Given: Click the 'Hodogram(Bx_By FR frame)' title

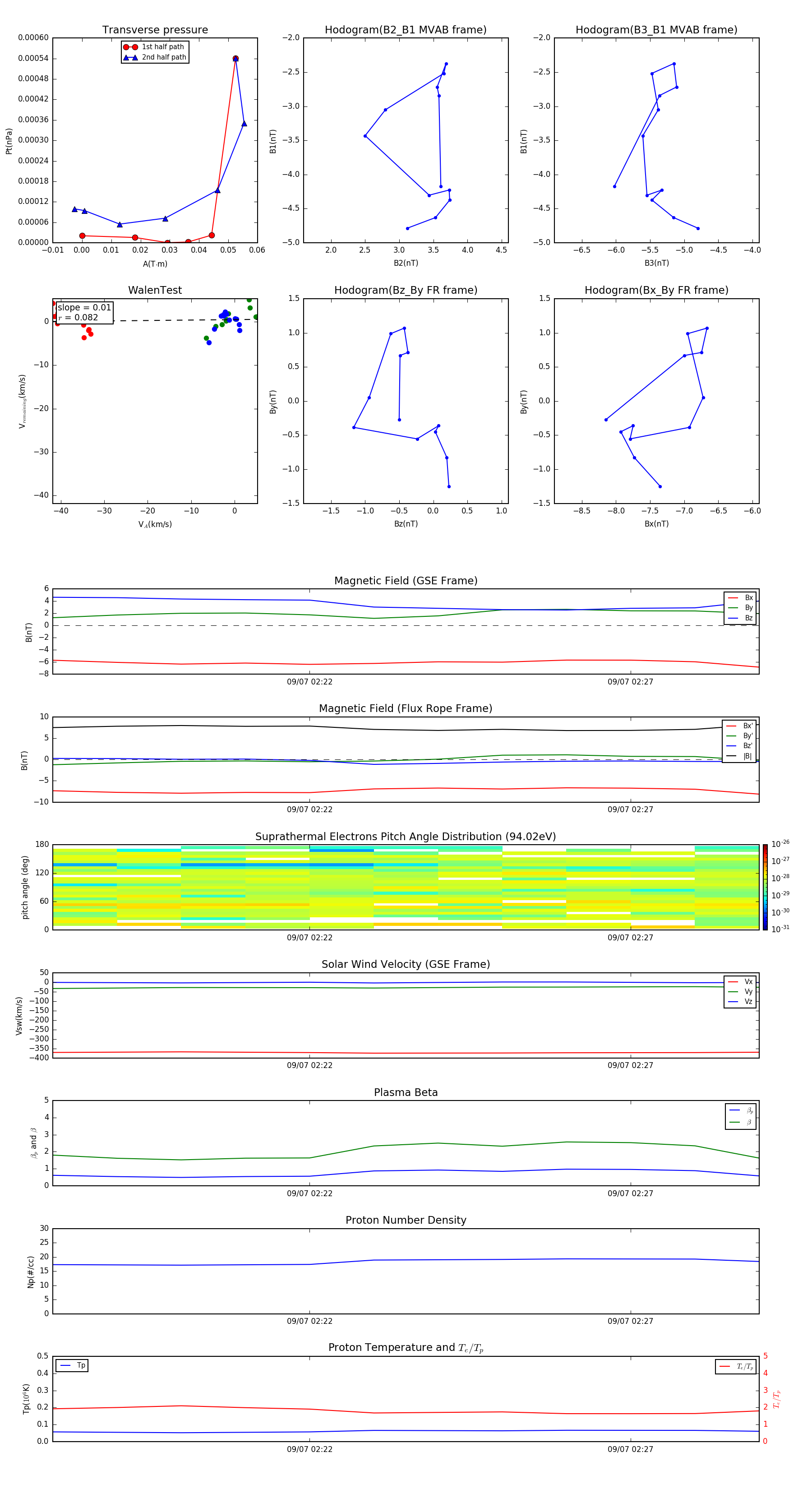Looking at the screenshot, I should point(656,290).
